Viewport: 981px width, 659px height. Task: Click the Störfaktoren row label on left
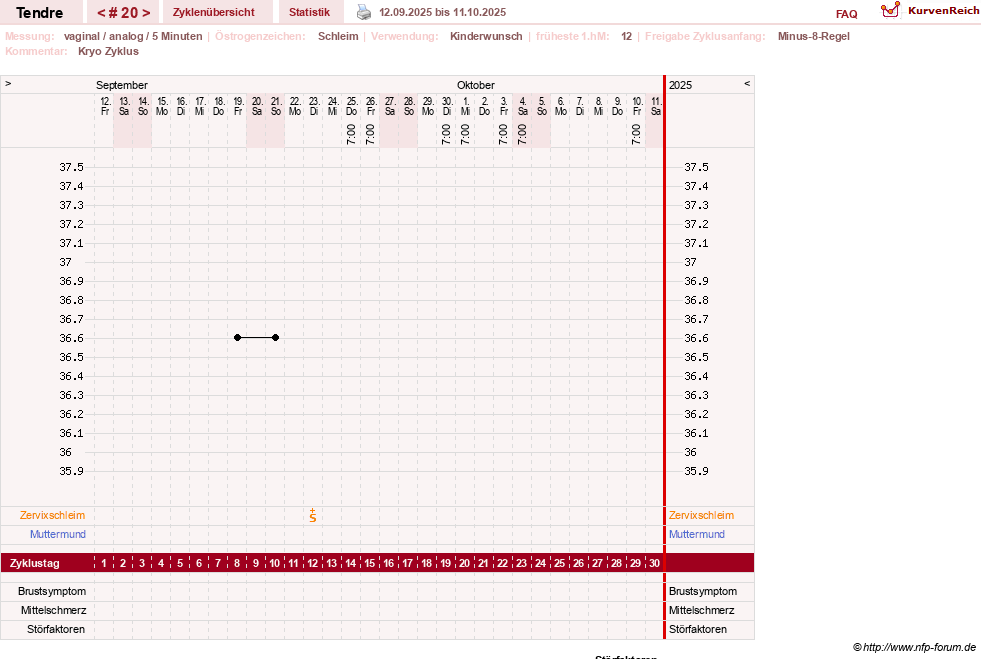56,629
